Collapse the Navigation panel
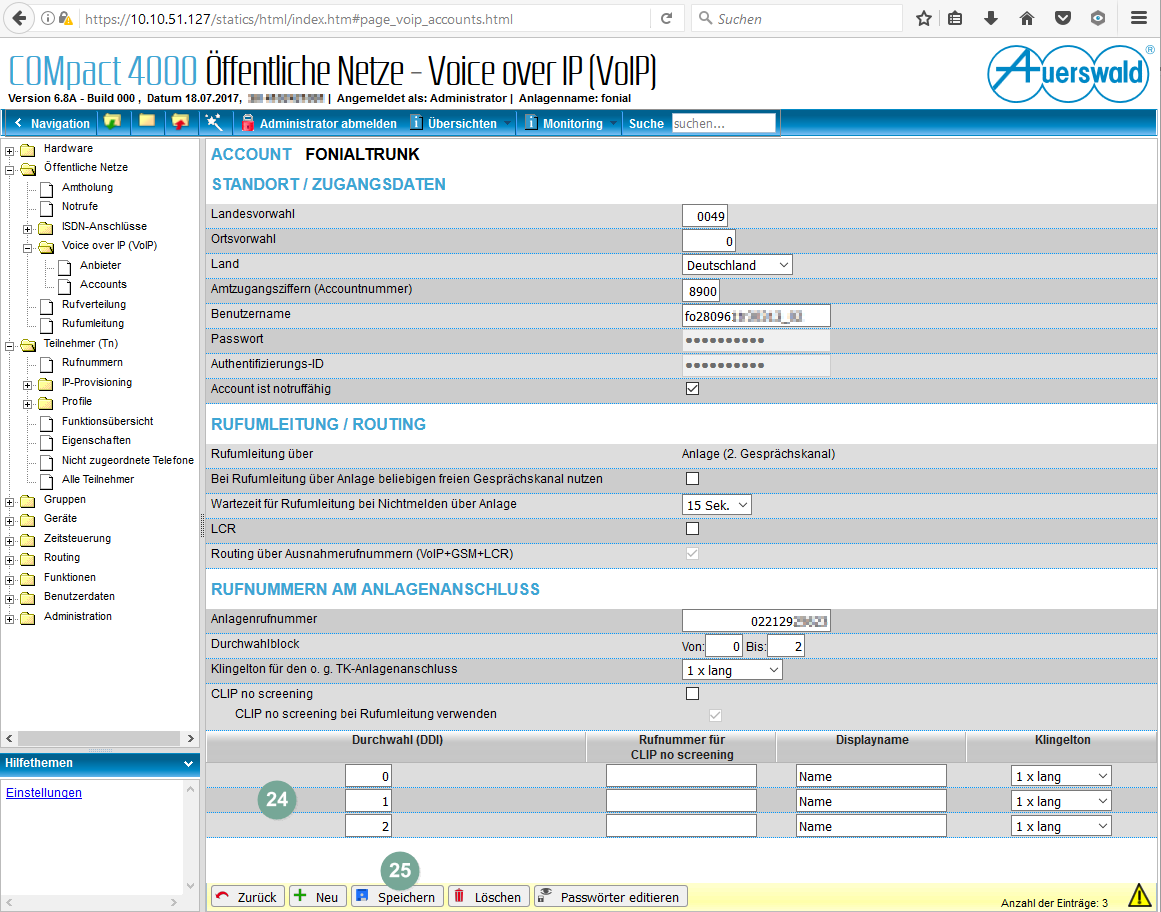 pyautogui.click(x=50, y=124)
